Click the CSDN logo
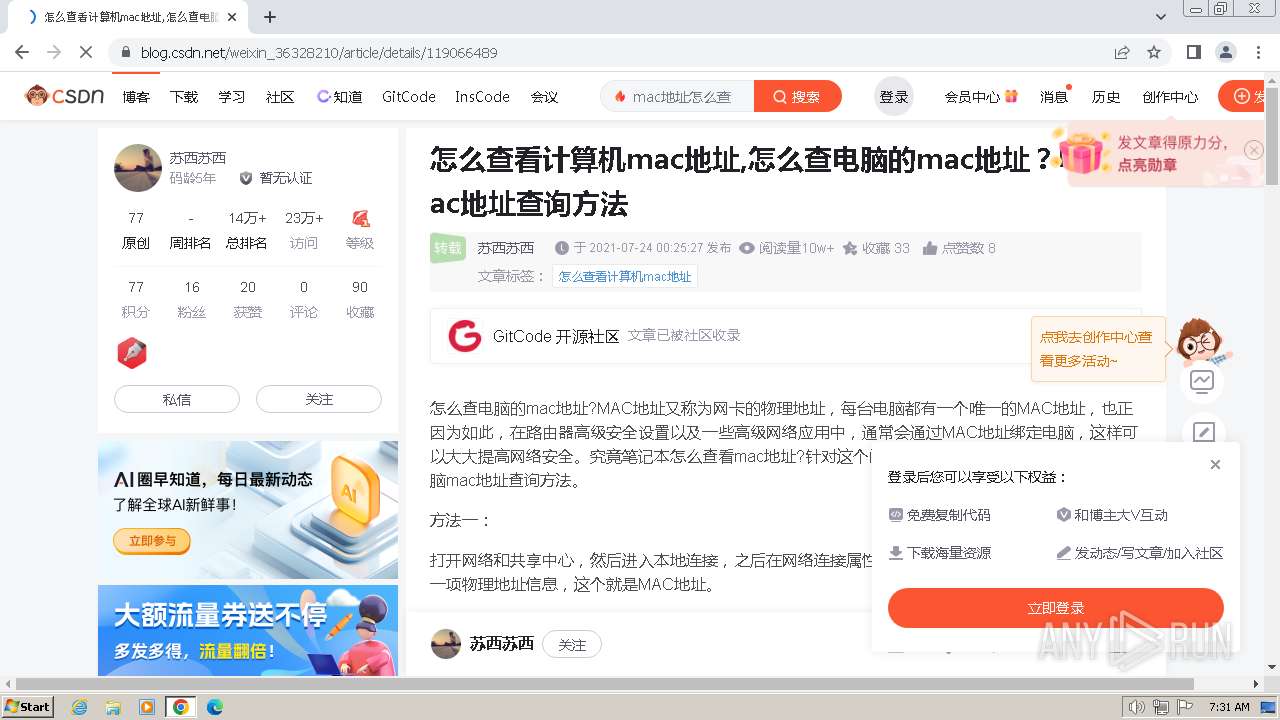1280x720 pixels. (x=65, y=96)
